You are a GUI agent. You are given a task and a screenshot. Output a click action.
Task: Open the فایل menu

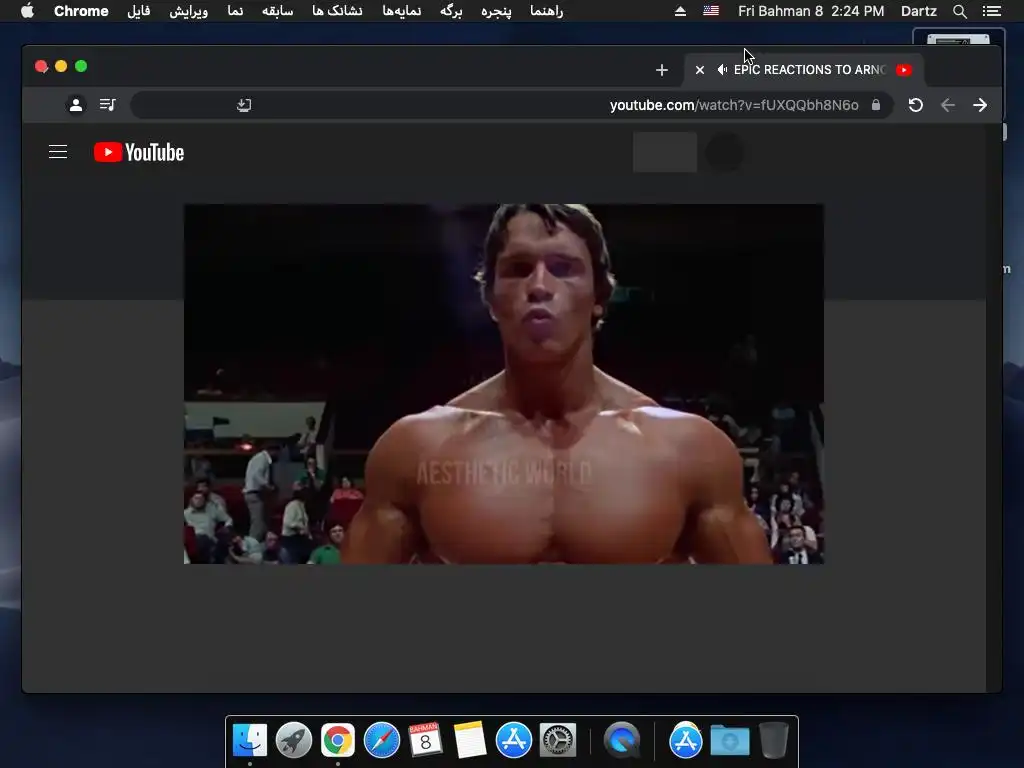pos(138,11)
